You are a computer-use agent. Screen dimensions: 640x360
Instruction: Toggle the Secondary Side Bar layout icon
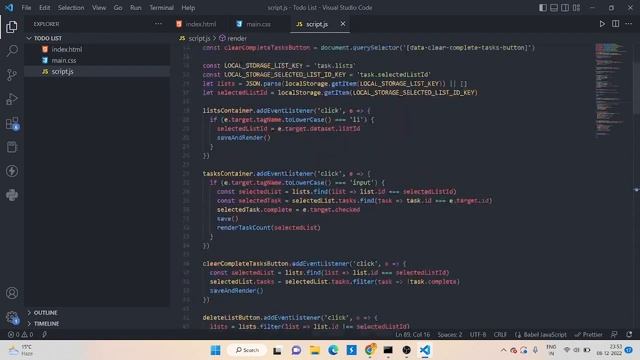pyautogui.click(x=565, y=7)
